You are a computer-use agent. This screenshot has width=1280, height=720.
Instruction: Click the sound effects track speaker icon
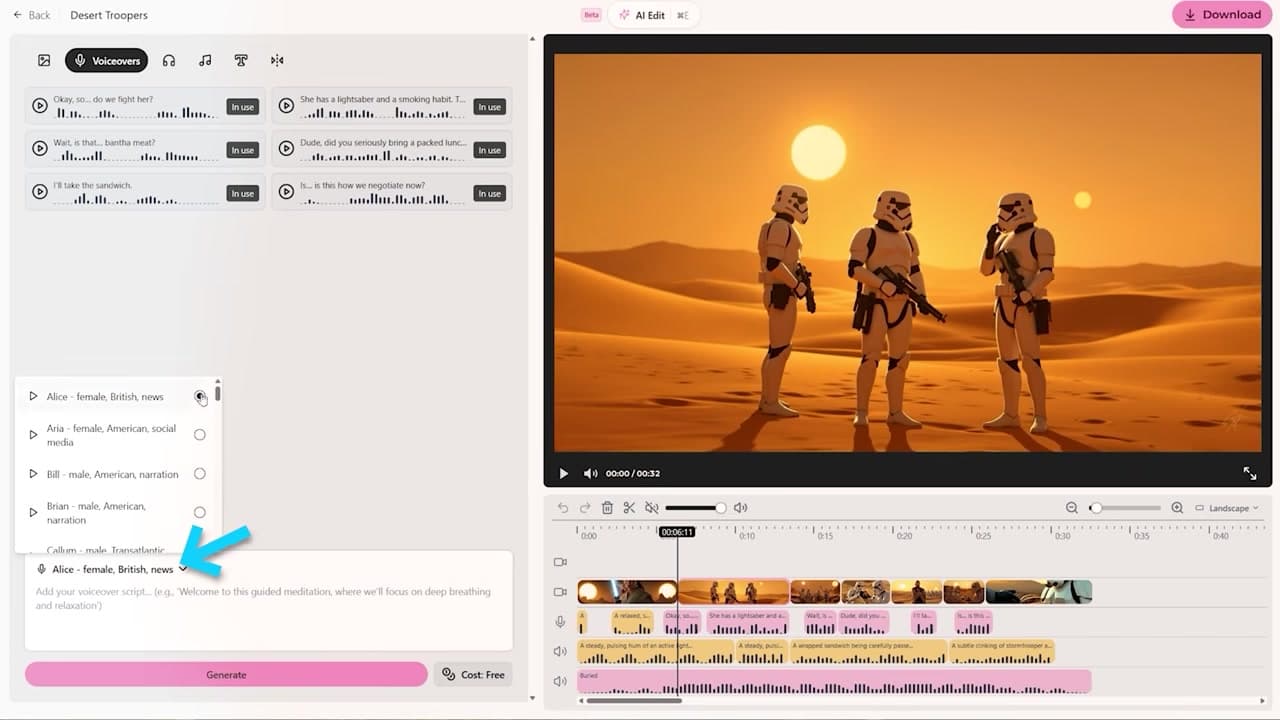pos(560,652)
